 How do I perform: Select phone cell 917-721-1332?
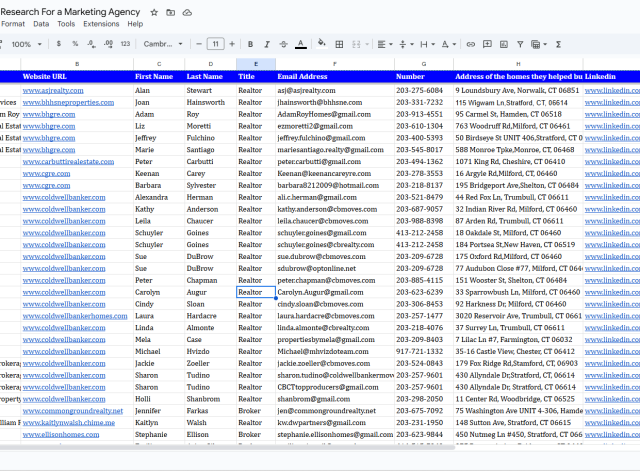pos(424,351)
